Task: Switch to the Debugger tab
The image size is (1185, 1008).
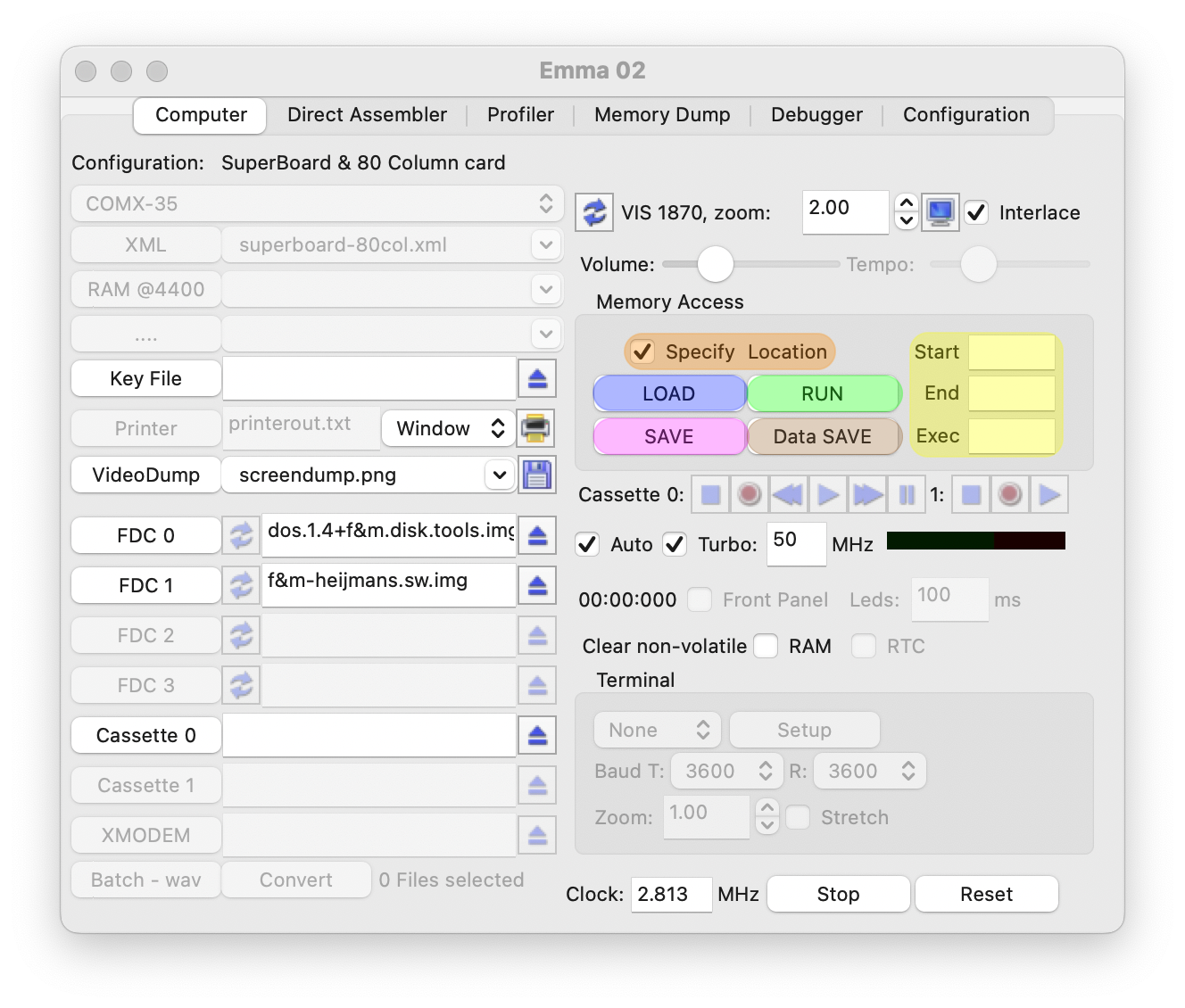Action: [816, 115]
